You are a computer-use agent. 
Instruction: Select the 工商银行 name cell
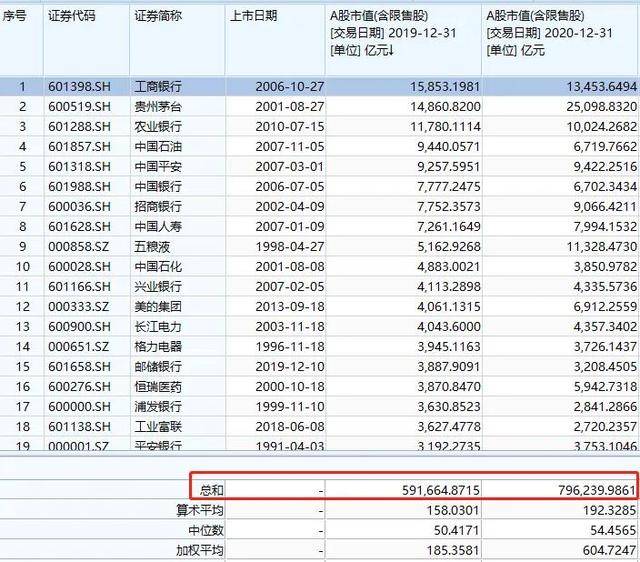tap(158, 87)
